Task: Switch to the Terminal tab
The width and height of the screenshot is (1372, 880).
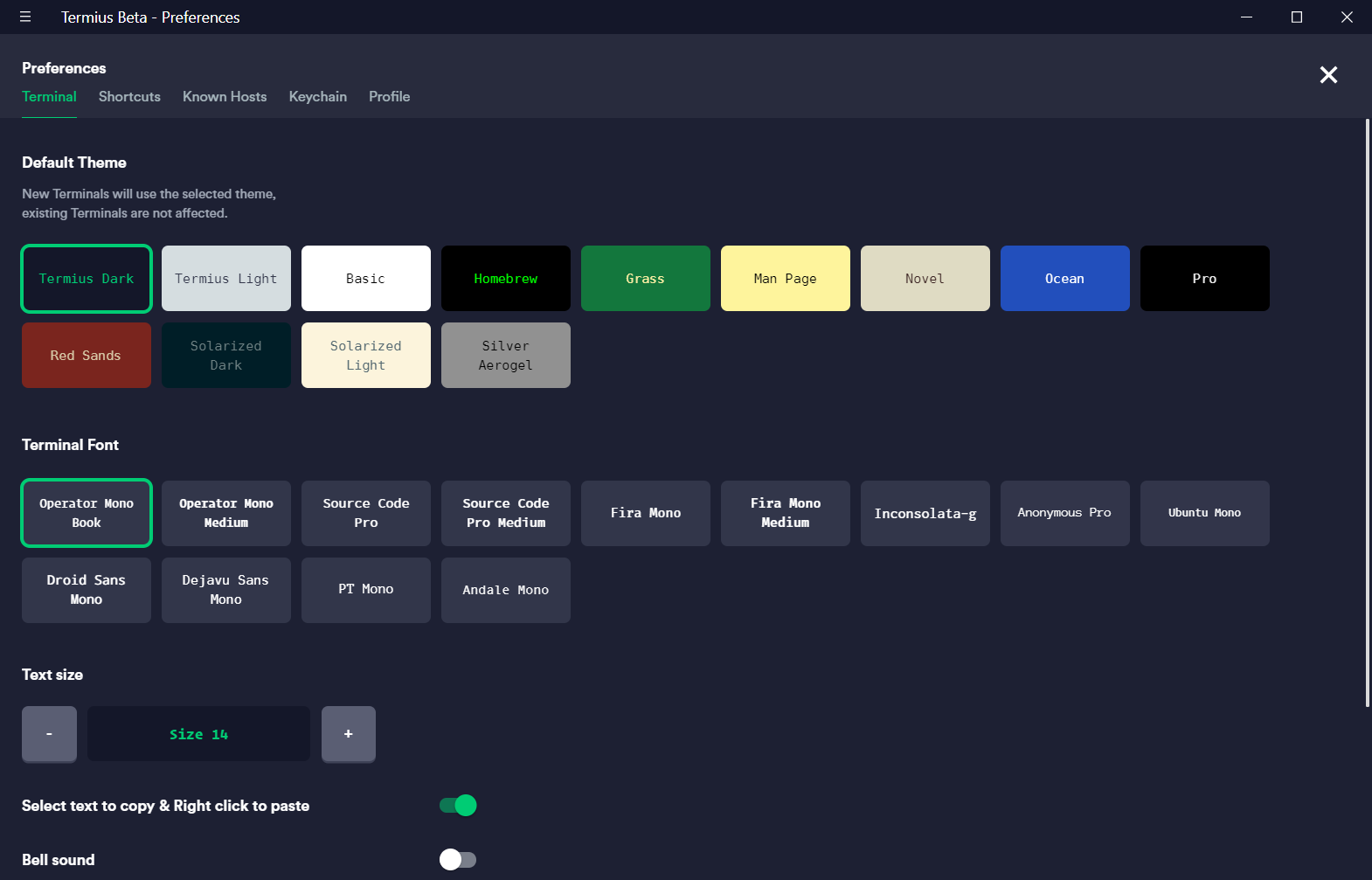Action: click(x=49, y=97)
